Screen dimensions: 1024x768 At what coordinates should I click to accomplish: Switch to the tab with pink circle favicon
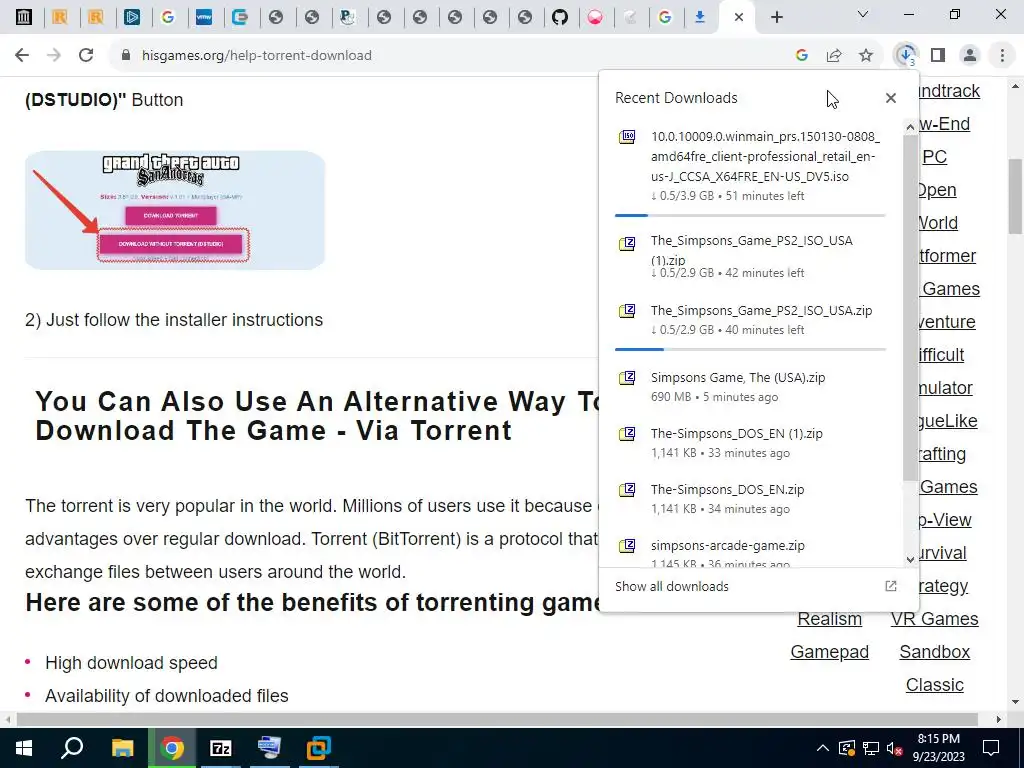tap(595, 18)
